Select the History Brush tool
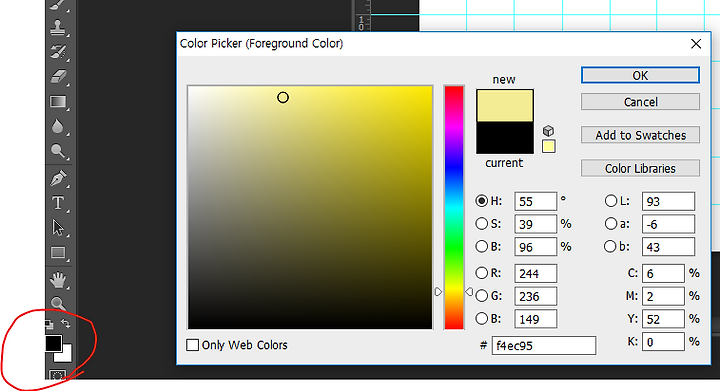 (x=58, y=52)
